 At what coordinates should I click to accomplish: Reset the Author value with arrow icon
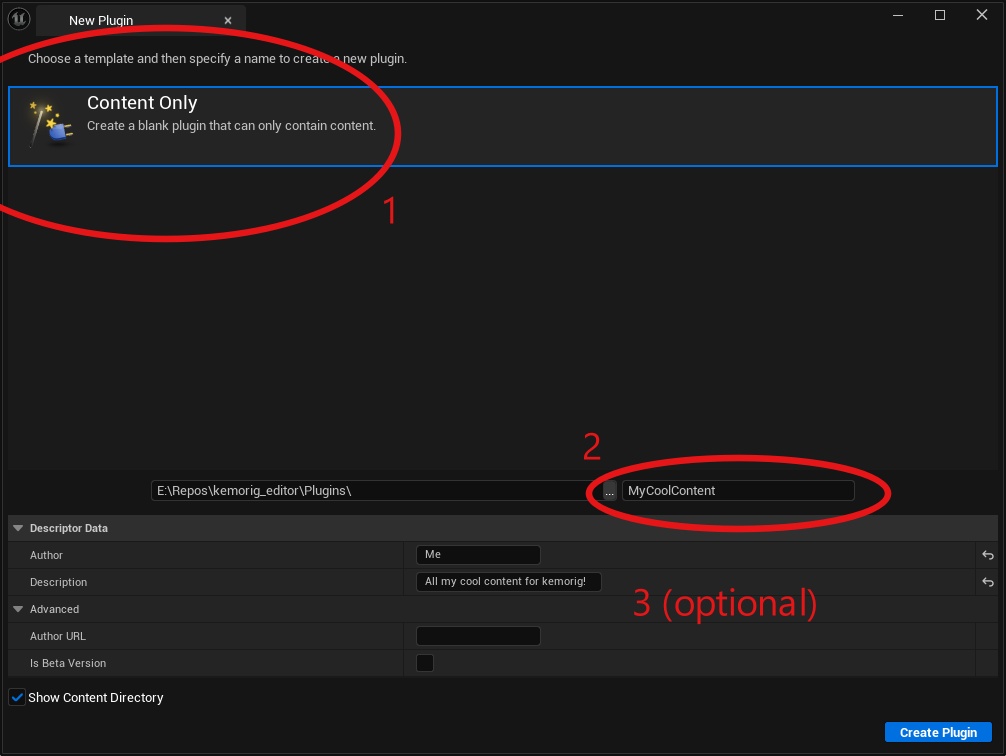tap(987, 555)
